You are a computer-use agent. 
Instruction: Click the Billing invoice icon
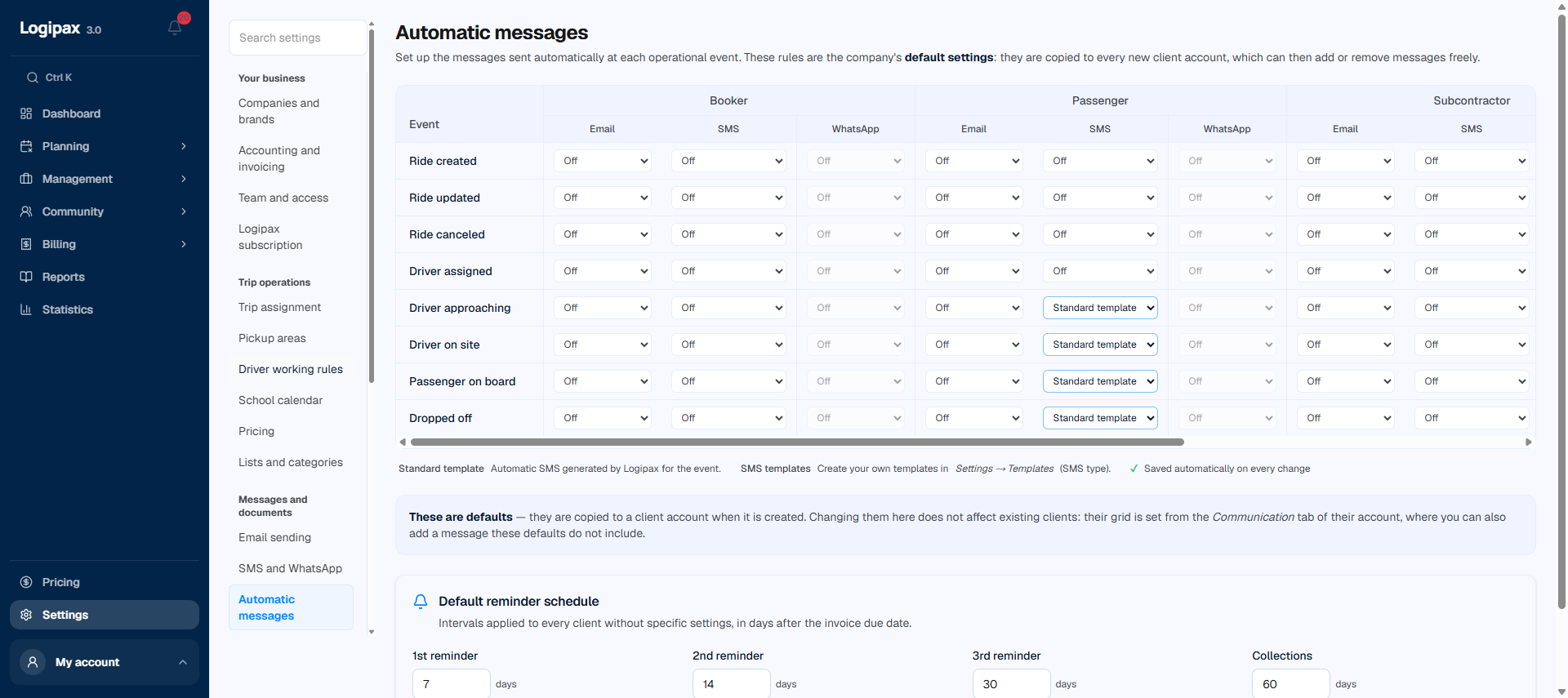coord(26,244)
